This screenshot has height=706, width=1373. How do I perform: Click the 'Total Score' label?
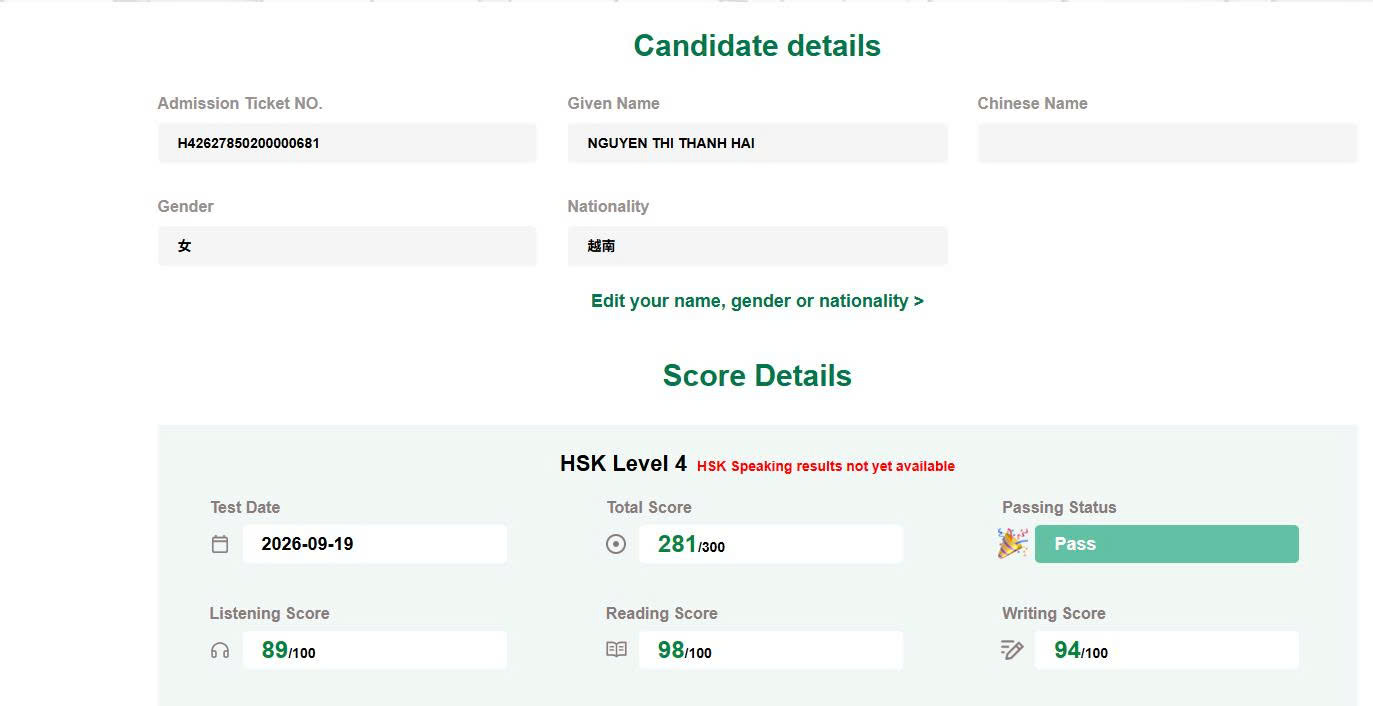coord(649,507)
